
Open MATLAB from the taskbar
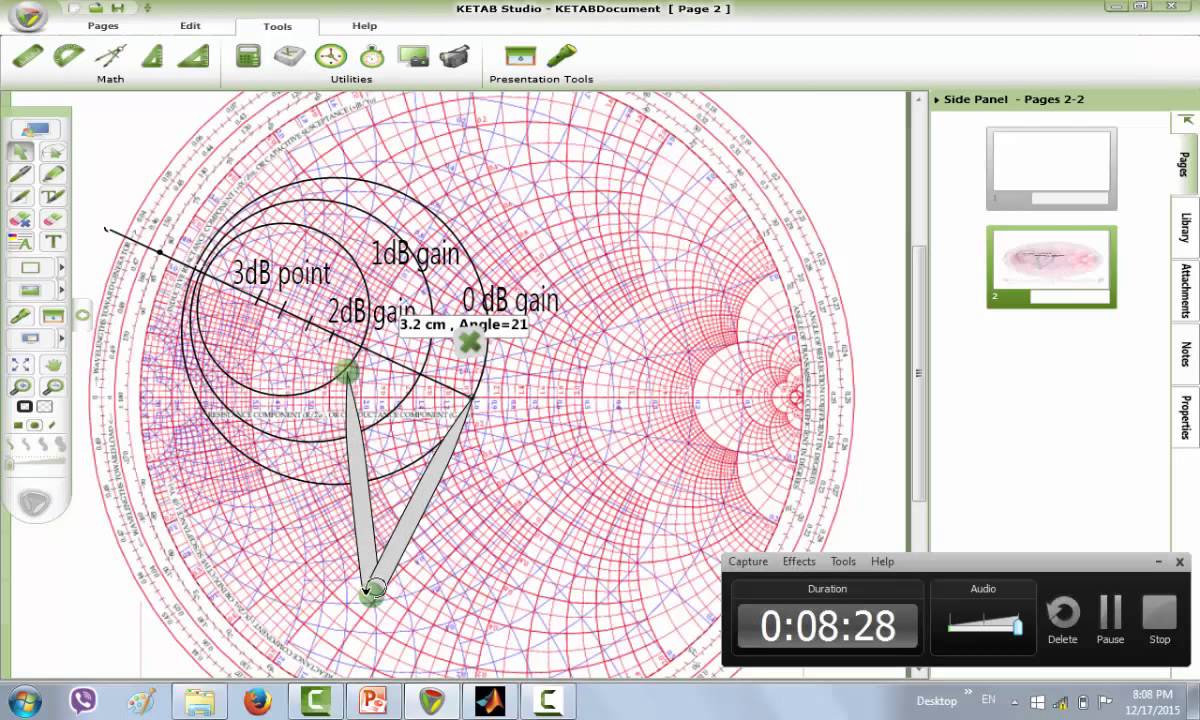490,700
